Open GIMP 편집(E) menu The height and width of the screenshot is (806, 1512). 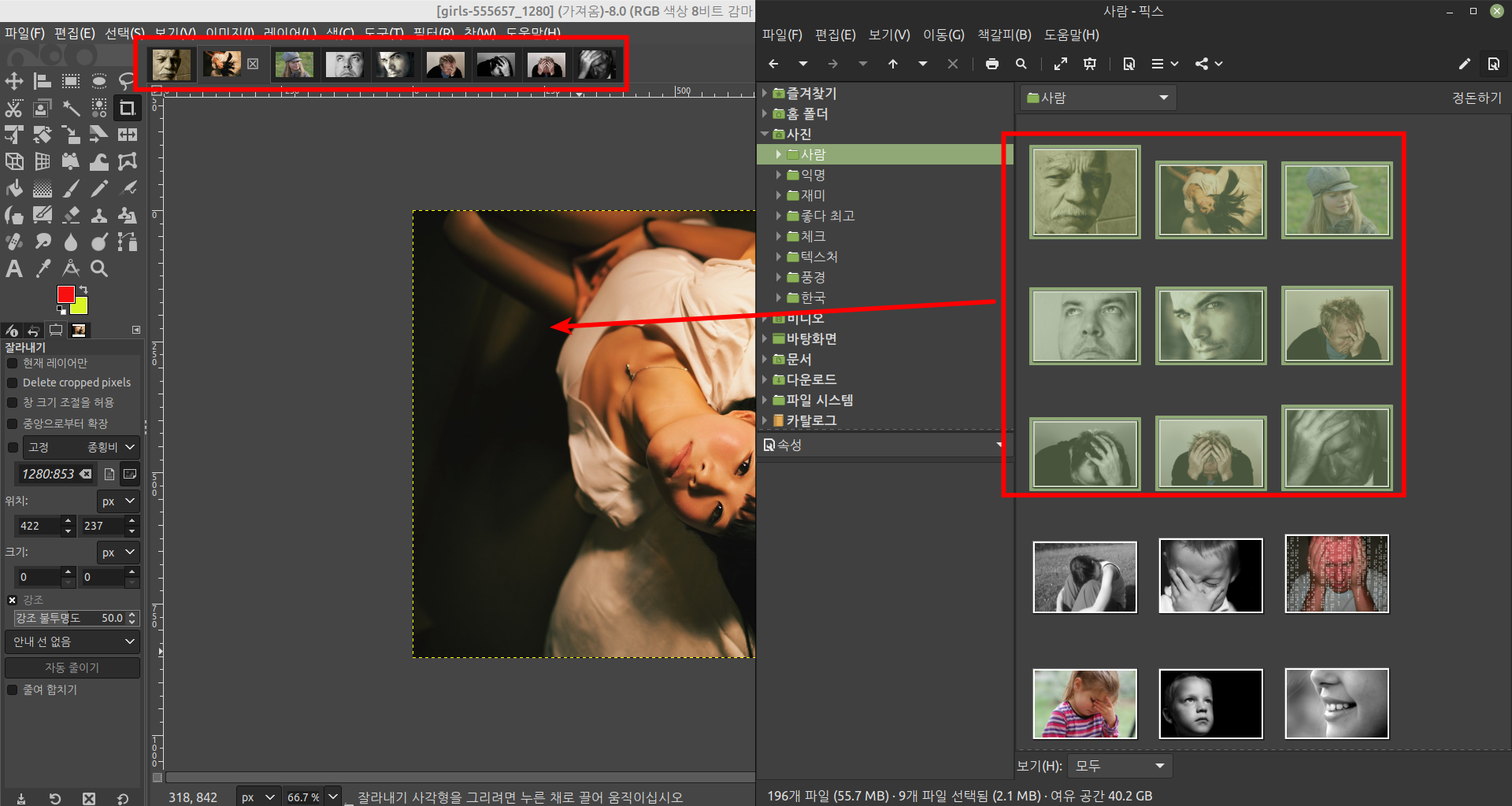coord(75,33)
